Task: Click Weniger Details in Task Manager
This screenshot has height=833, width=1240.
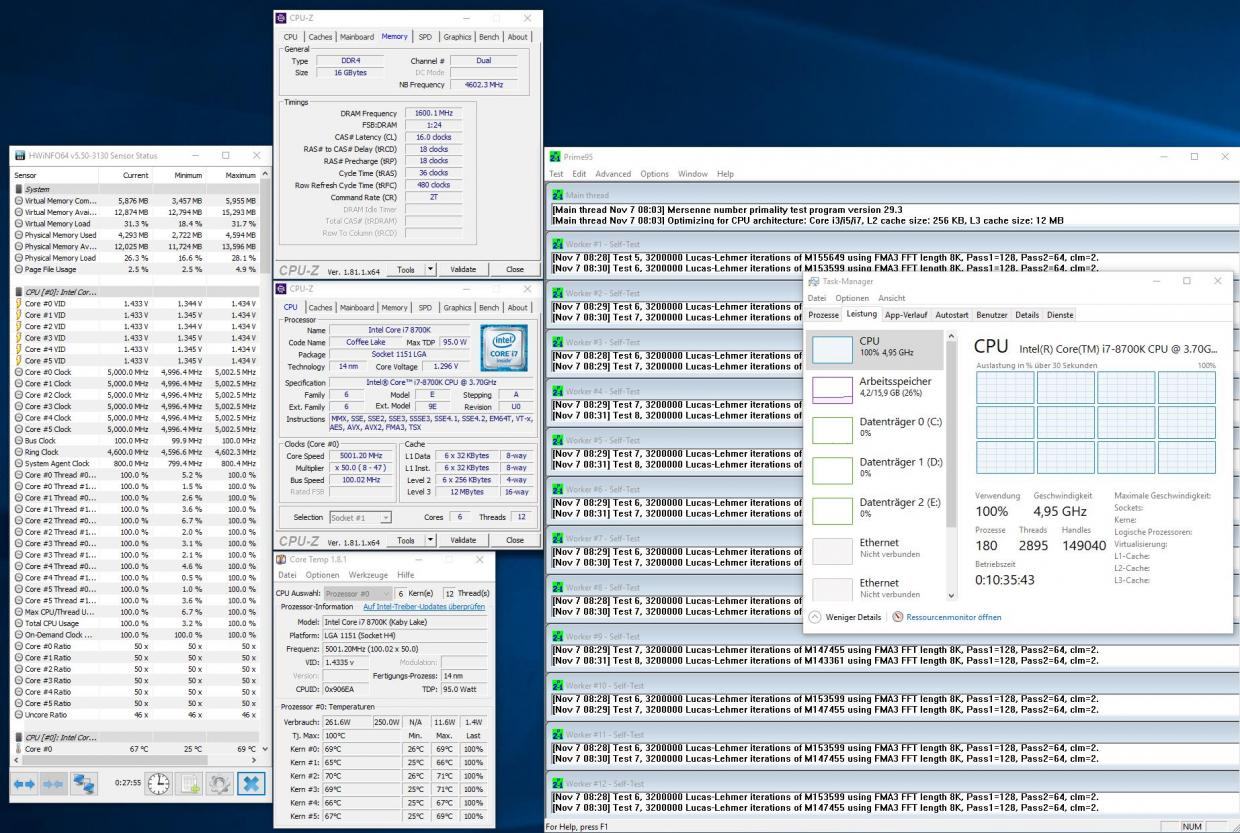Action: [x=852, y=617]
